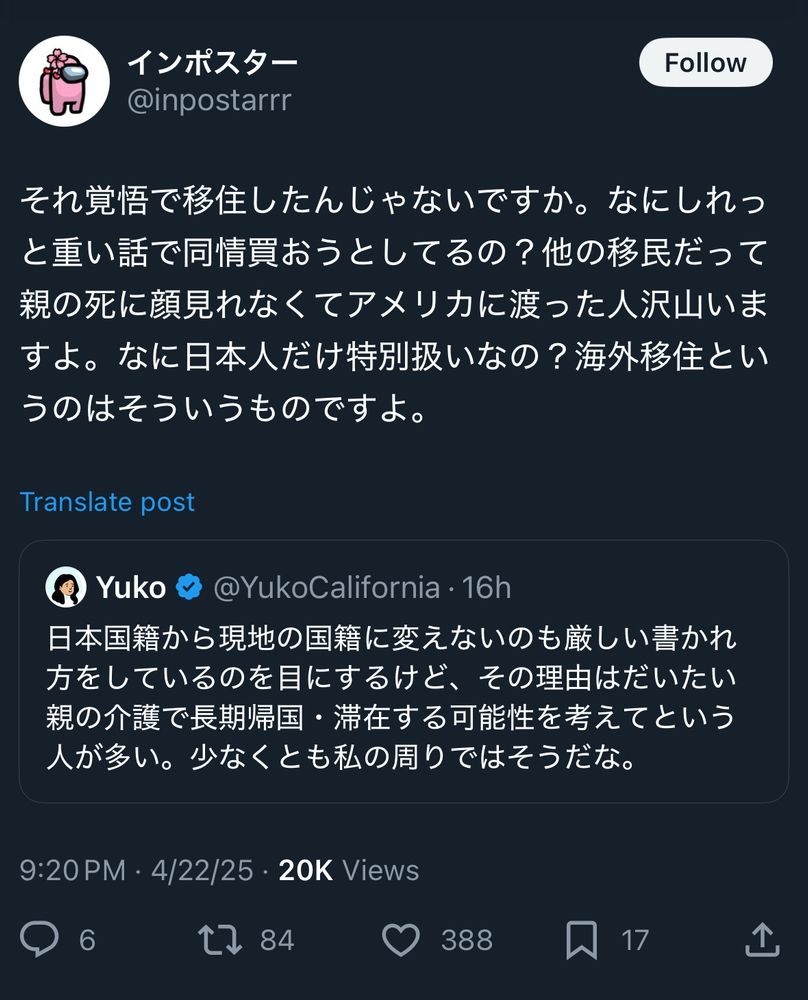Follow the インポスター account

705,63
